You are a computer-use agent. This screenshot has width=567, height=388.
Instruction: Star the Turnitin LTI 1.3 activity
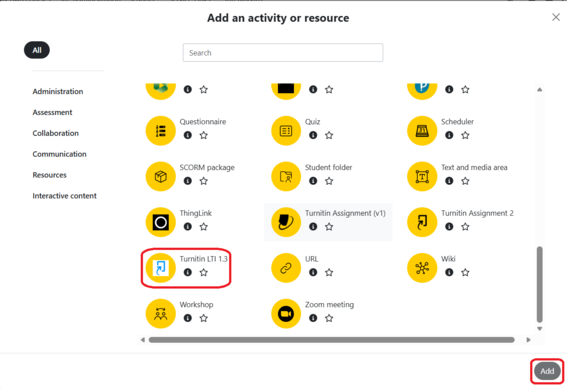point(204,272)
